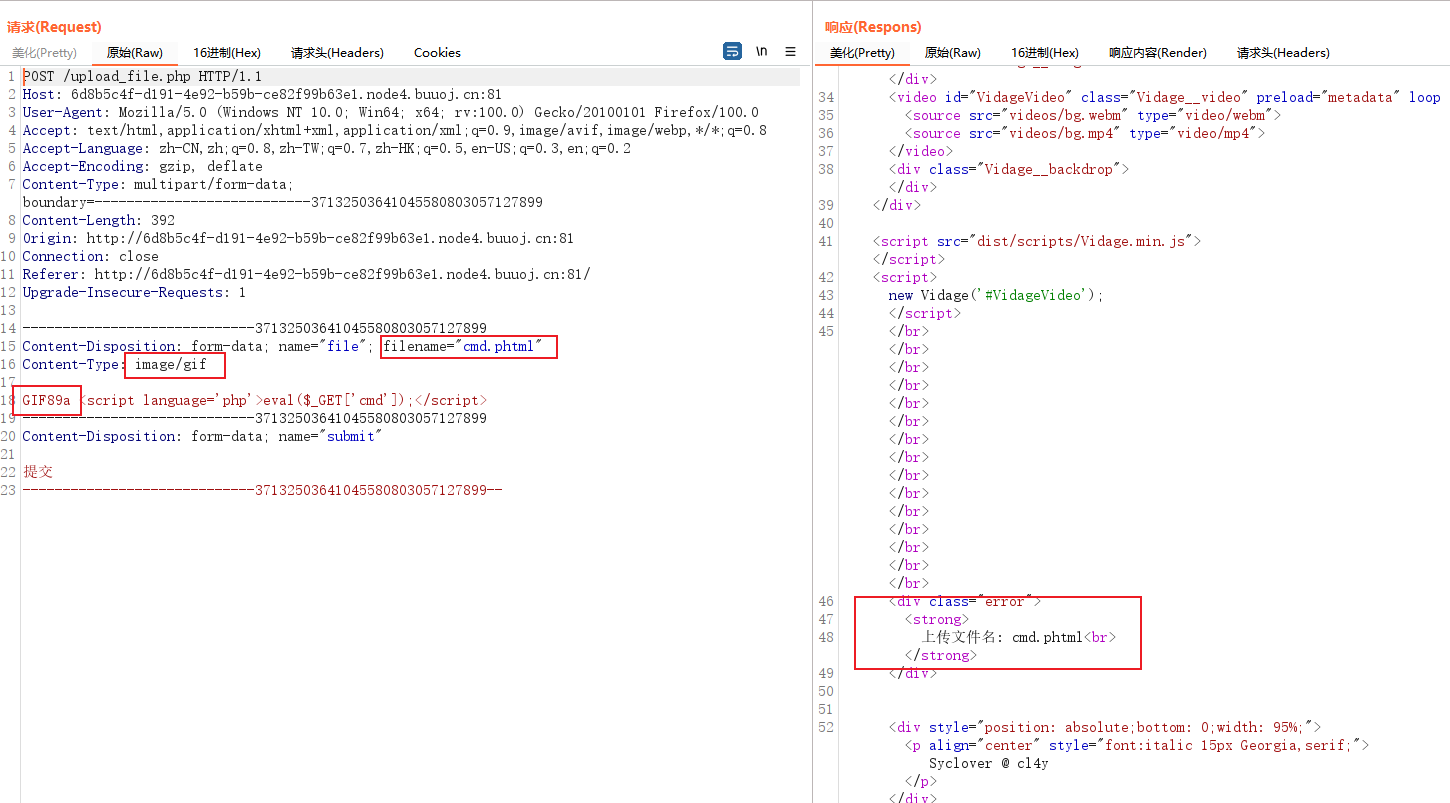Click the Referer header line
The height and width of the screenshot is (803, 1450).
tap(306, 275)
